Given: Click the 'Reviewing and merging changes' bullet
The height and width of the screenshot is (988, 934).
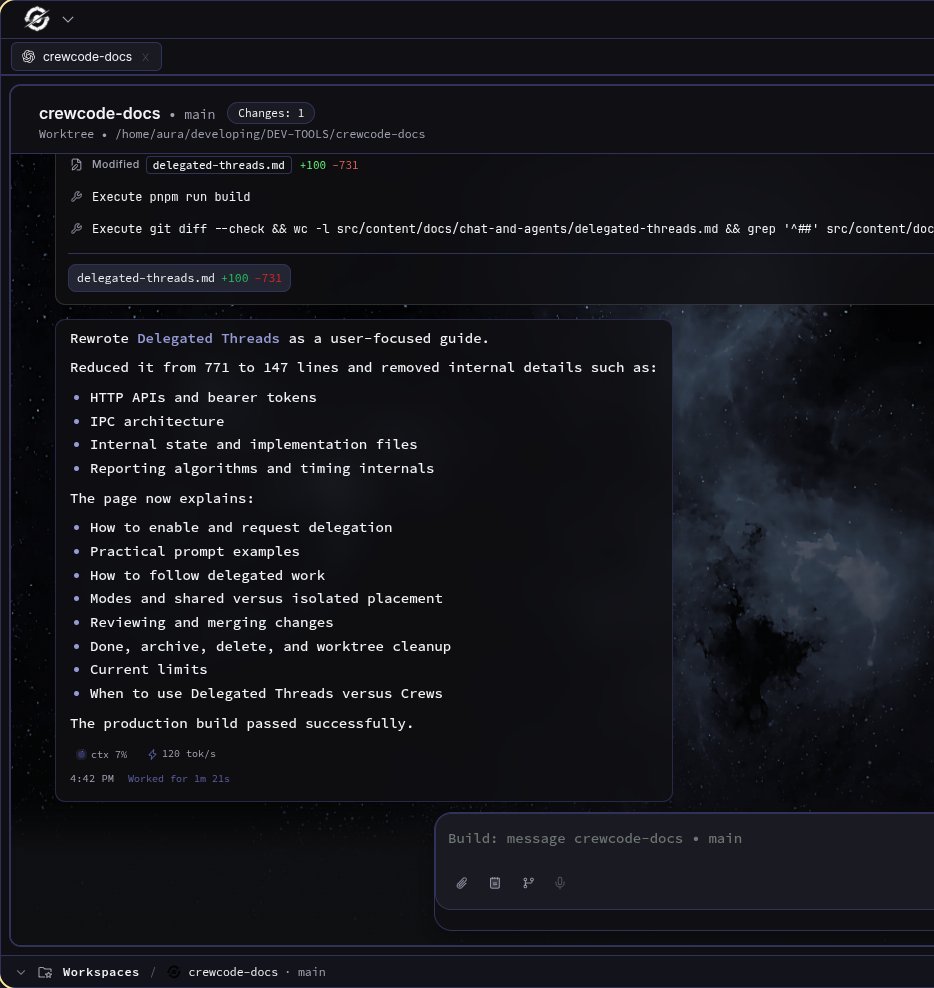Looking at the screenshot, I should tap(211, 623).
